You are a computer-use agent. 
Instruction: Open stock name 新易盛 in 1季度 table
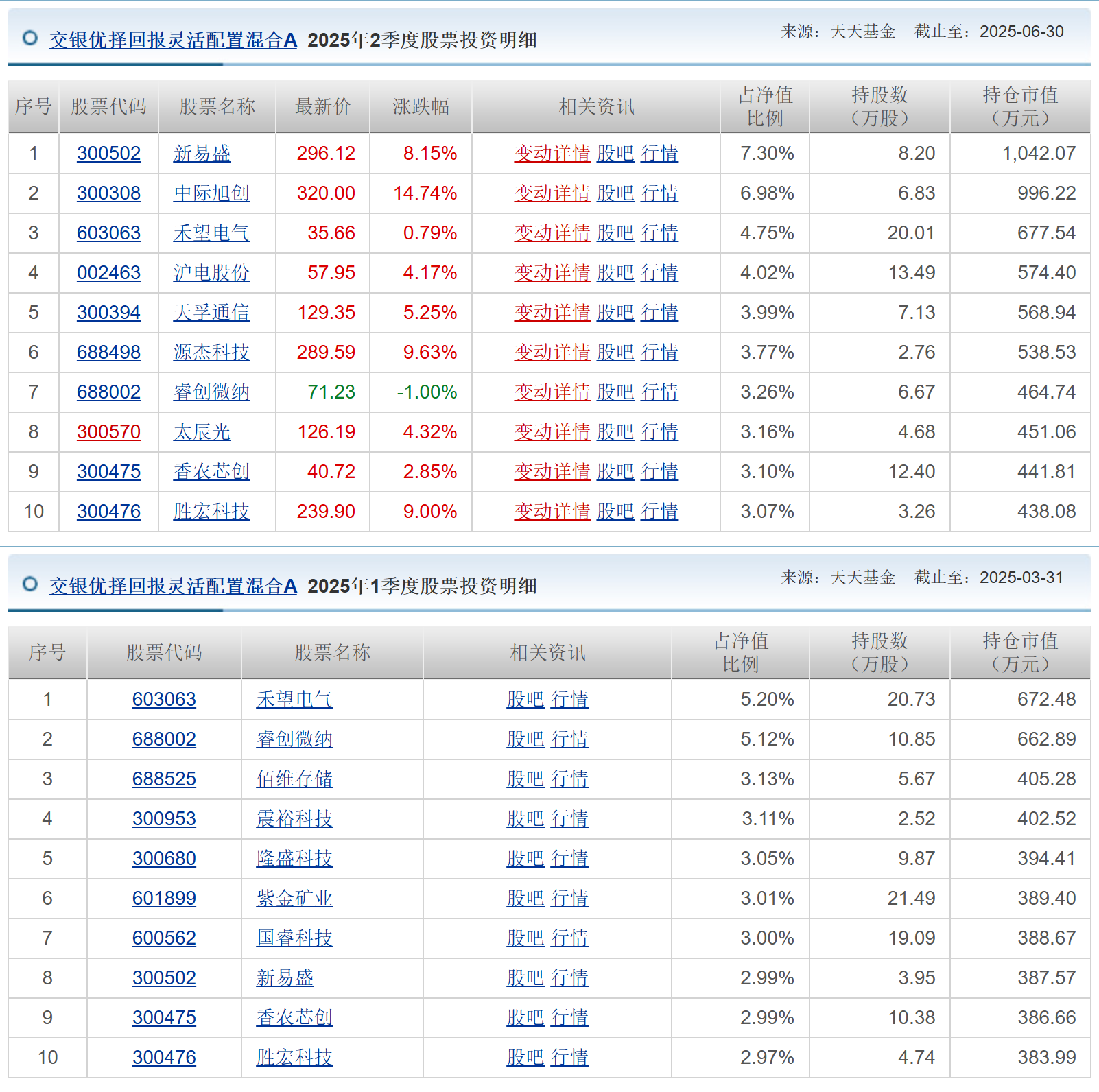[285, 978]
